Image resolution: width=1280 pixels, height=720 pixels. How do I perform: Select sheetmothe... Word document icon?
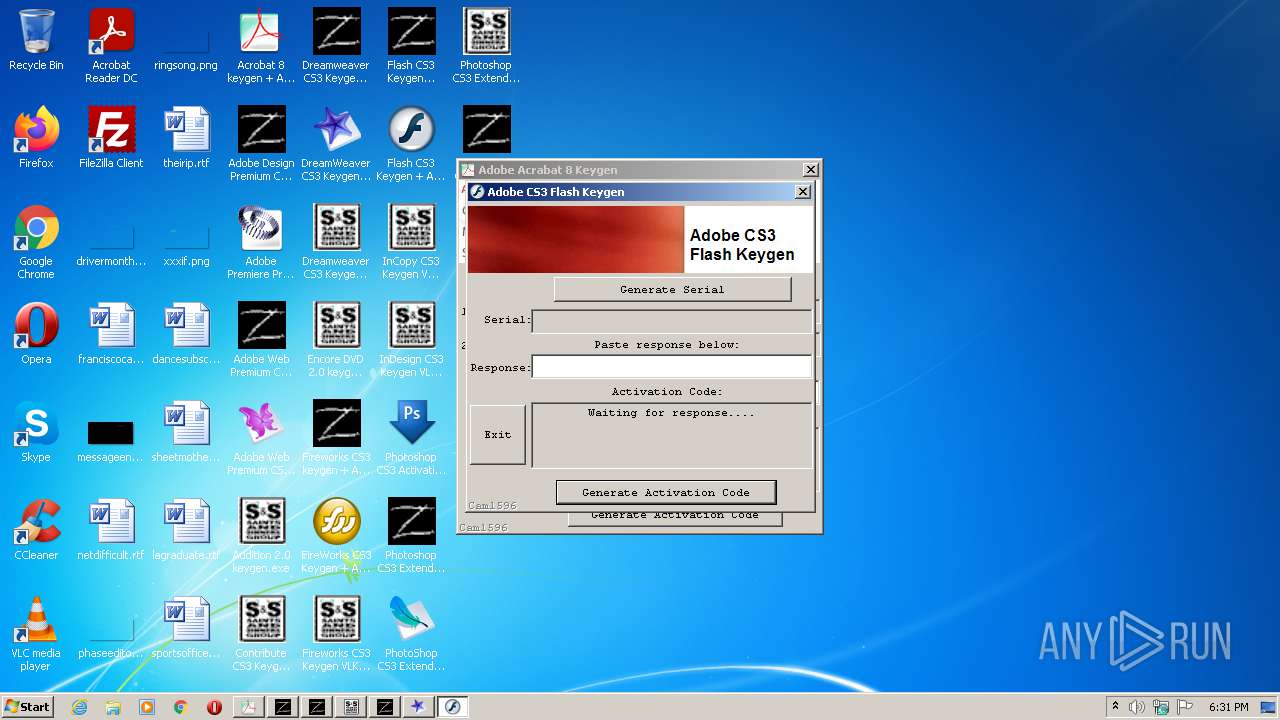coord(186,432)
